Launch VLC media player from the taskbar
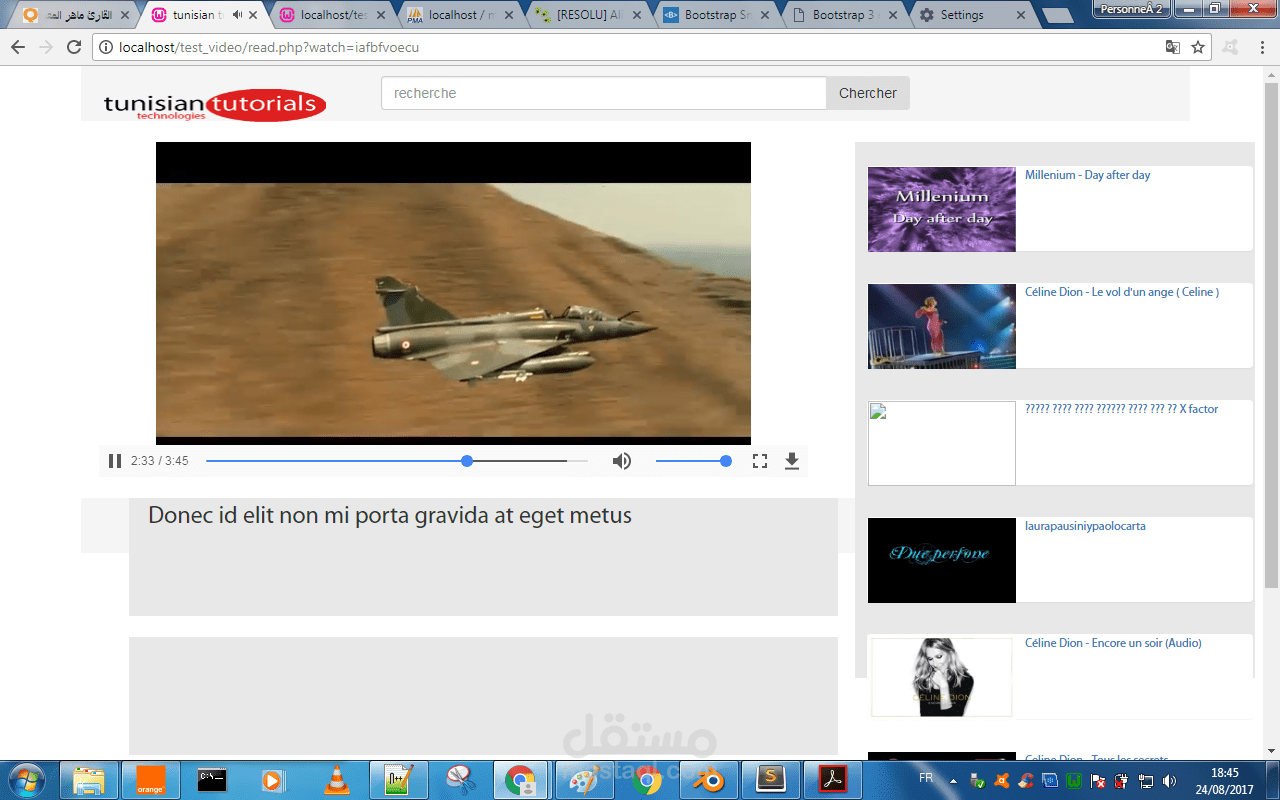 coord(339,780)
